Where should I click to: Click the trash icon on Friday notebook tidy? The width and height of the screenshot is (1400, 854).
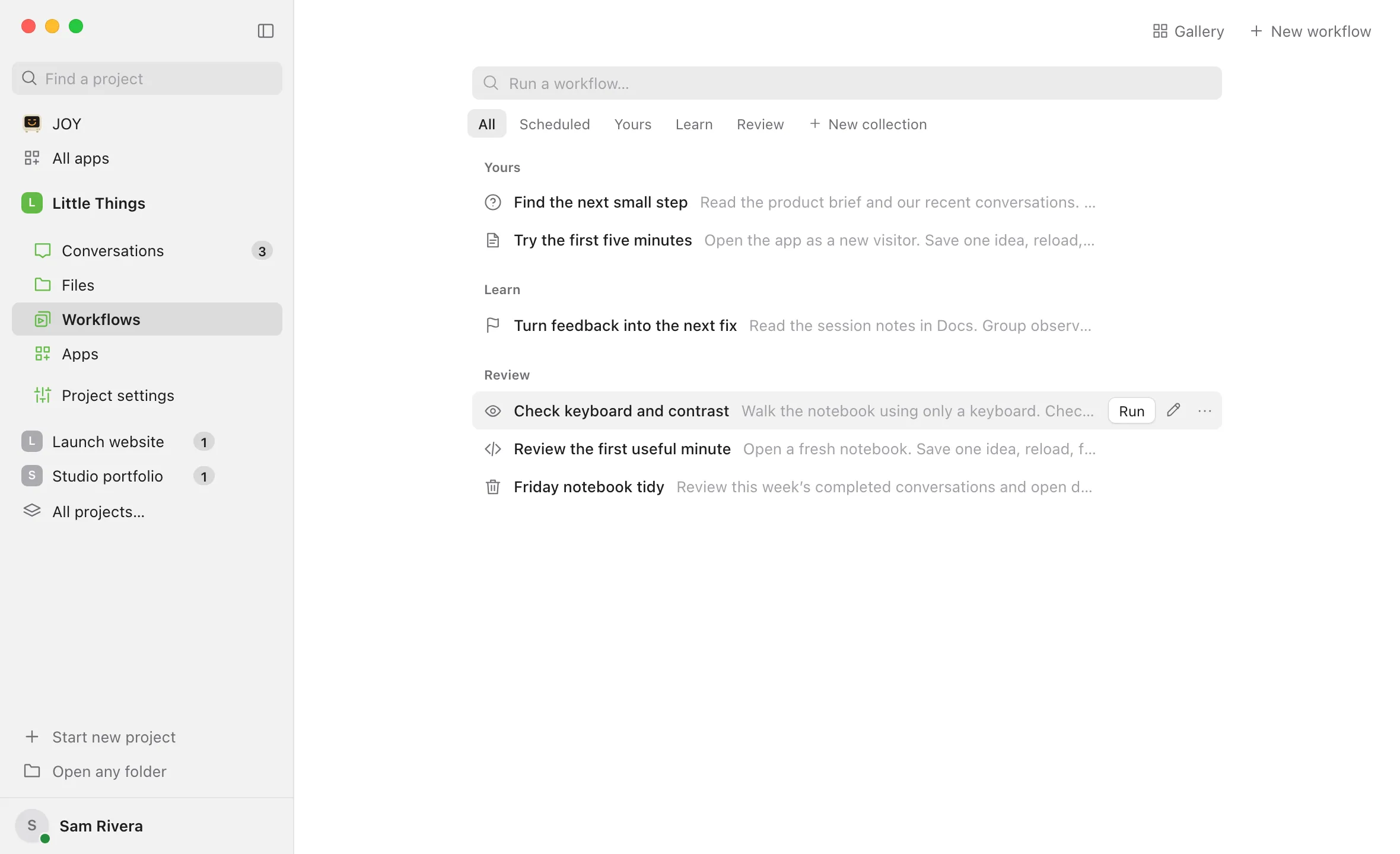coord(492,486)
